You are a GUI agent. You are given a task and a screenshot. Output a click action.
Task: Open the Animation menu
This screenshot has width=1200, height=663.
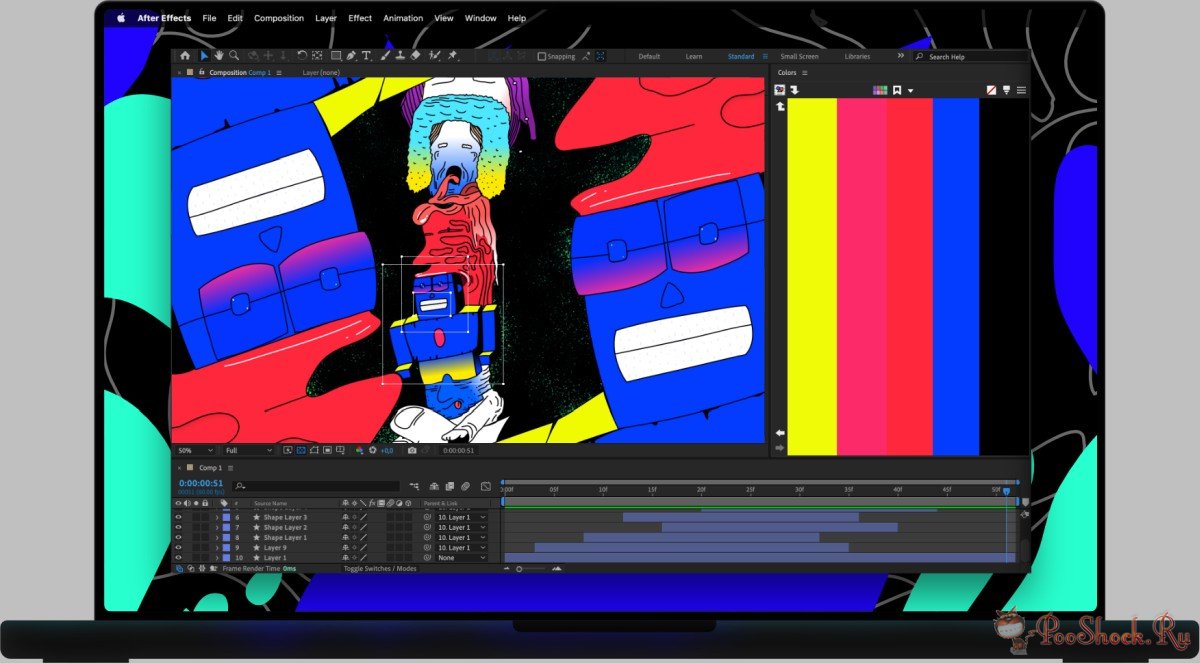[x=404, y=18]
